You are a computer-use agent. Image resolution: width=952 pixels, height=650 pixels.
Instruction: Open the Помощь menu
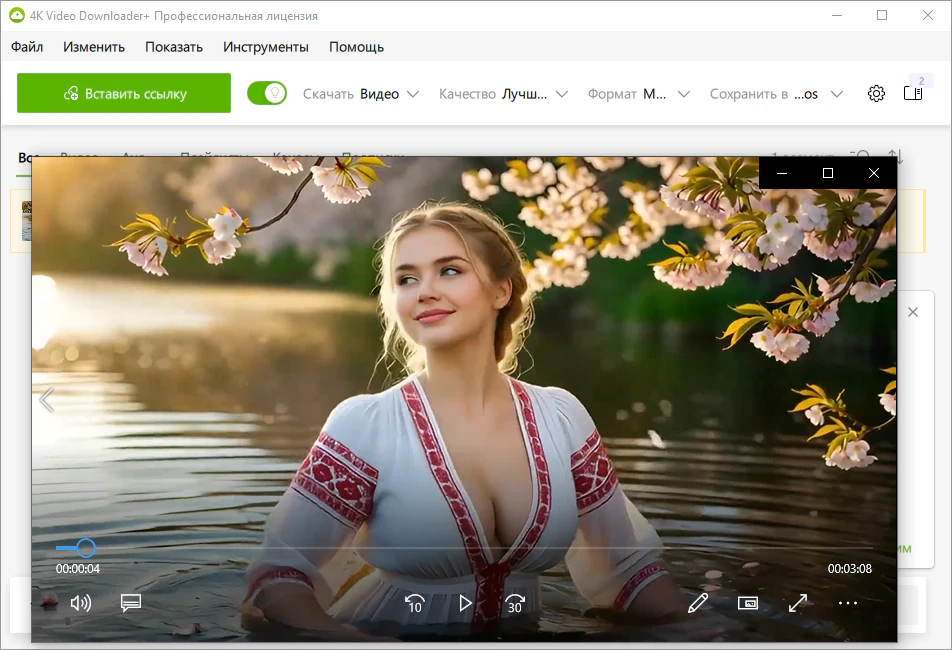pyautogui.click(x=356, y=47)
